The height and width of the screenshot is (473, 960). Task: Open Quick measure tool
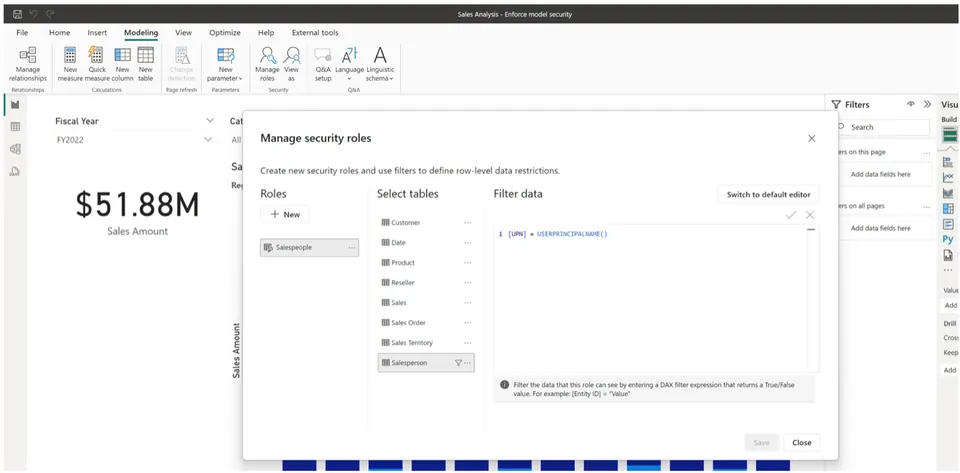97,64
